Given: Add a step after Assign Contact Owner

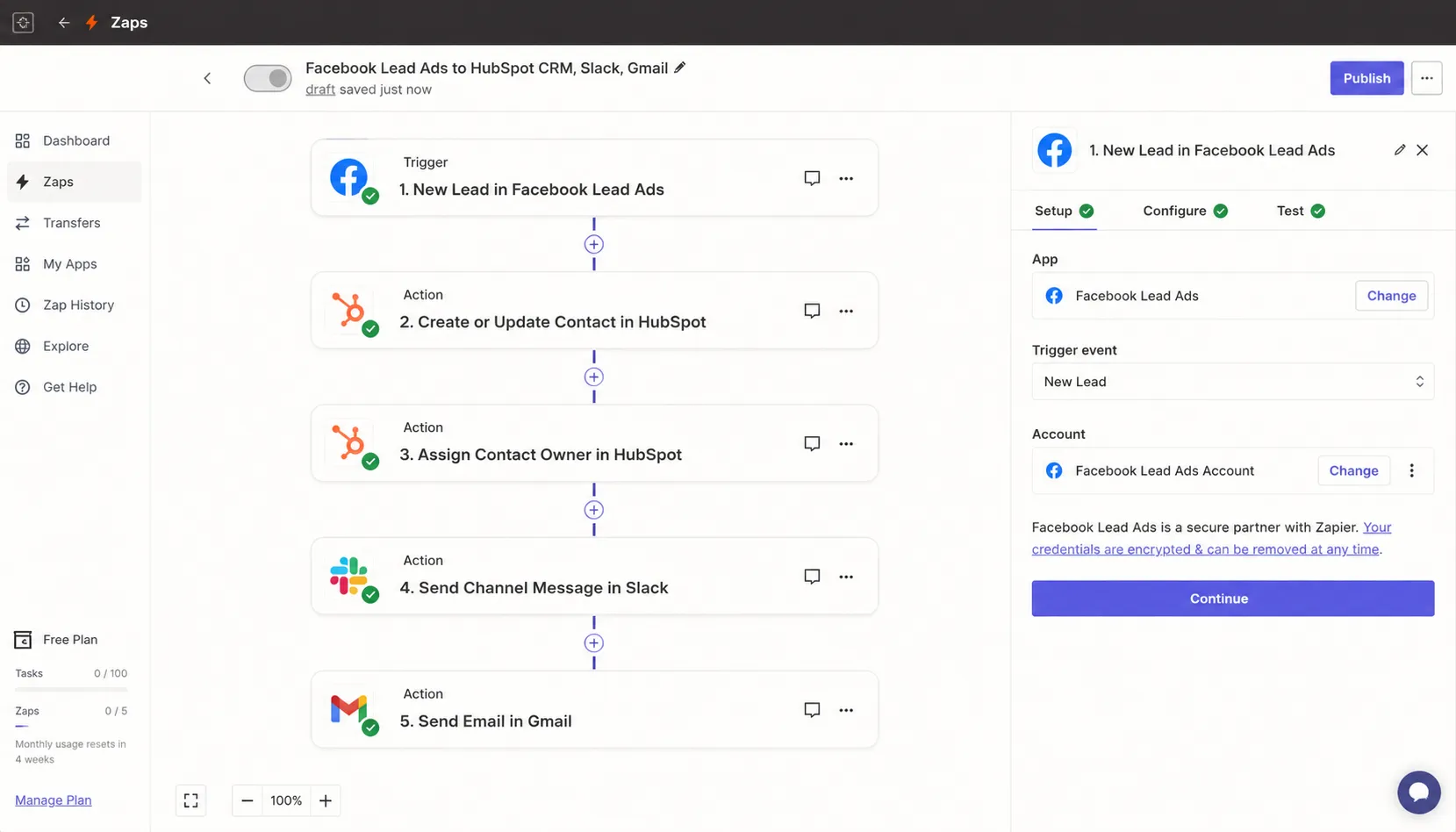Looking at the screenshot, I should 594,510.
